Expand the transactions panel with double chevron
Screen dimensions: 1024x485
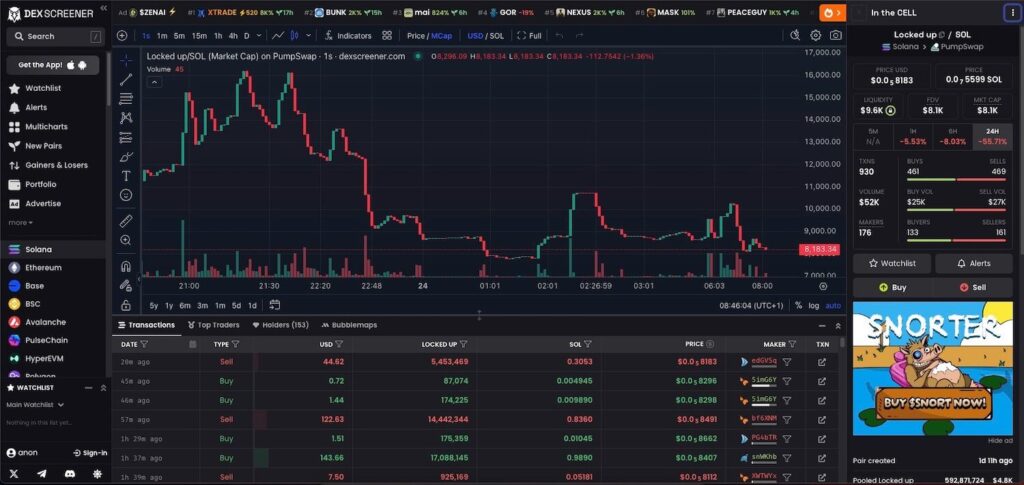click(838, 325)
